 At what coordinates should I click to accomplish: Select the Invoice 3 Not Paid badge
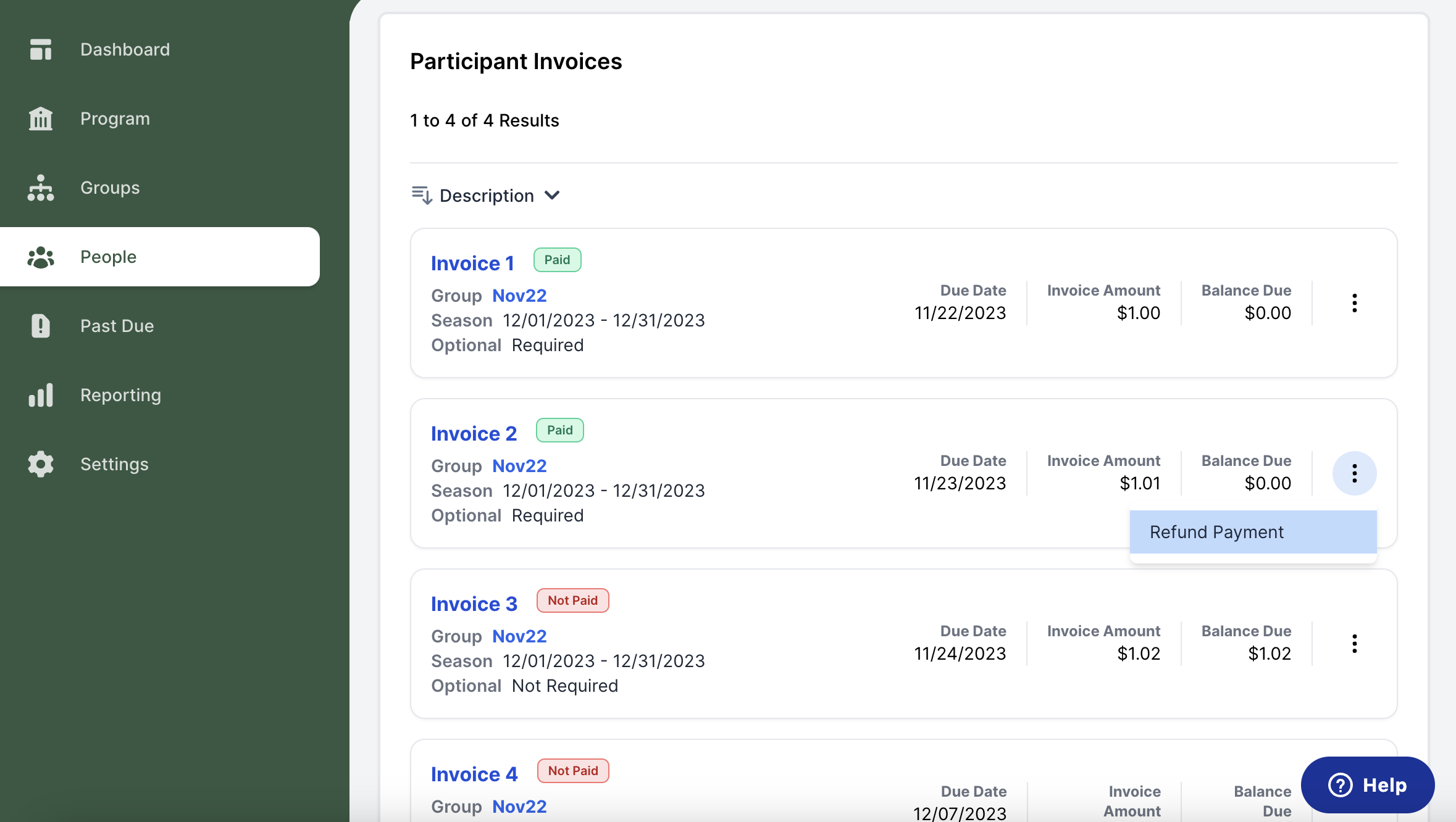[x=571, y=600]
